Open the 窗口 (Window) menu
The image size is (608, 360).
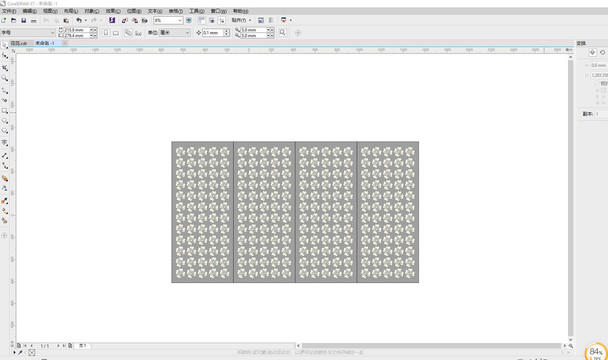[218, 11]
